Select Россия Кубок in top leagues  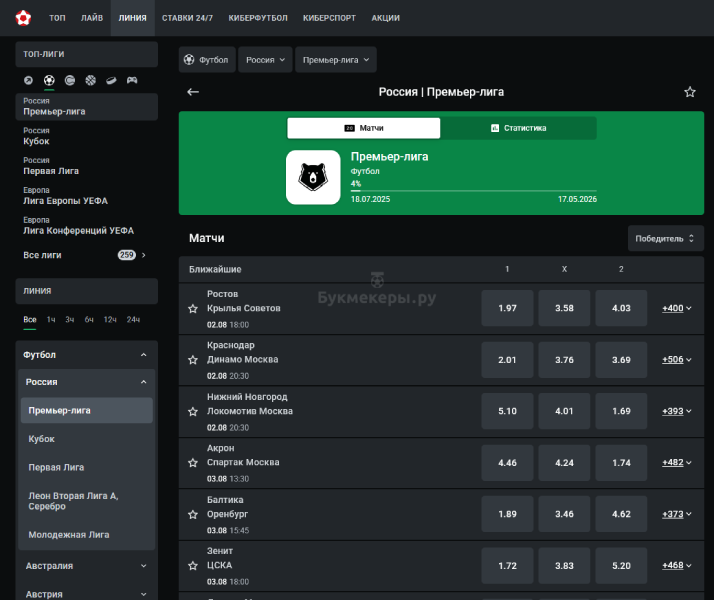pyautogui.click(x=87, y=136)
